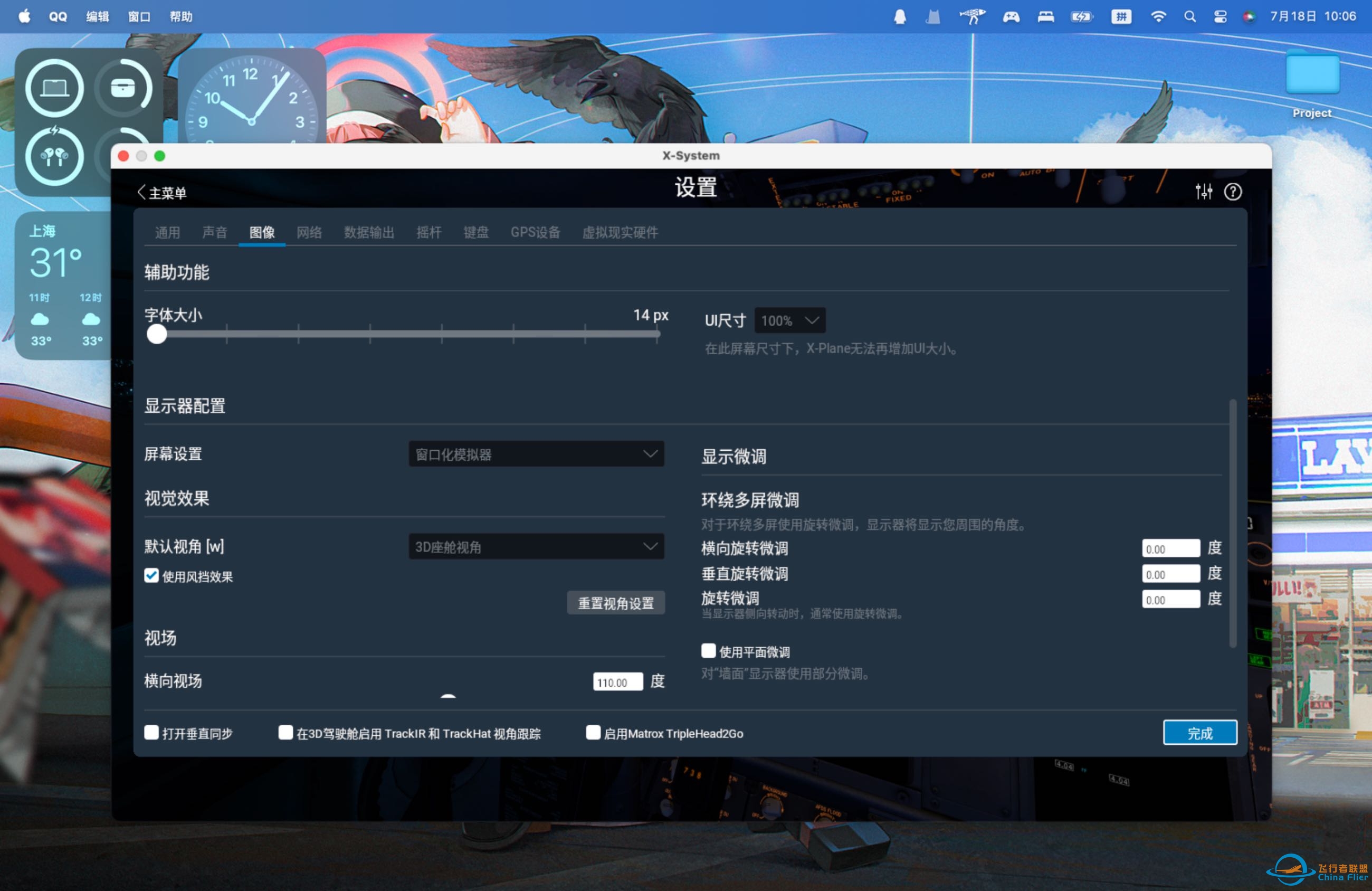Click the Wi-Fi status icon

(x=1159, y=17)
